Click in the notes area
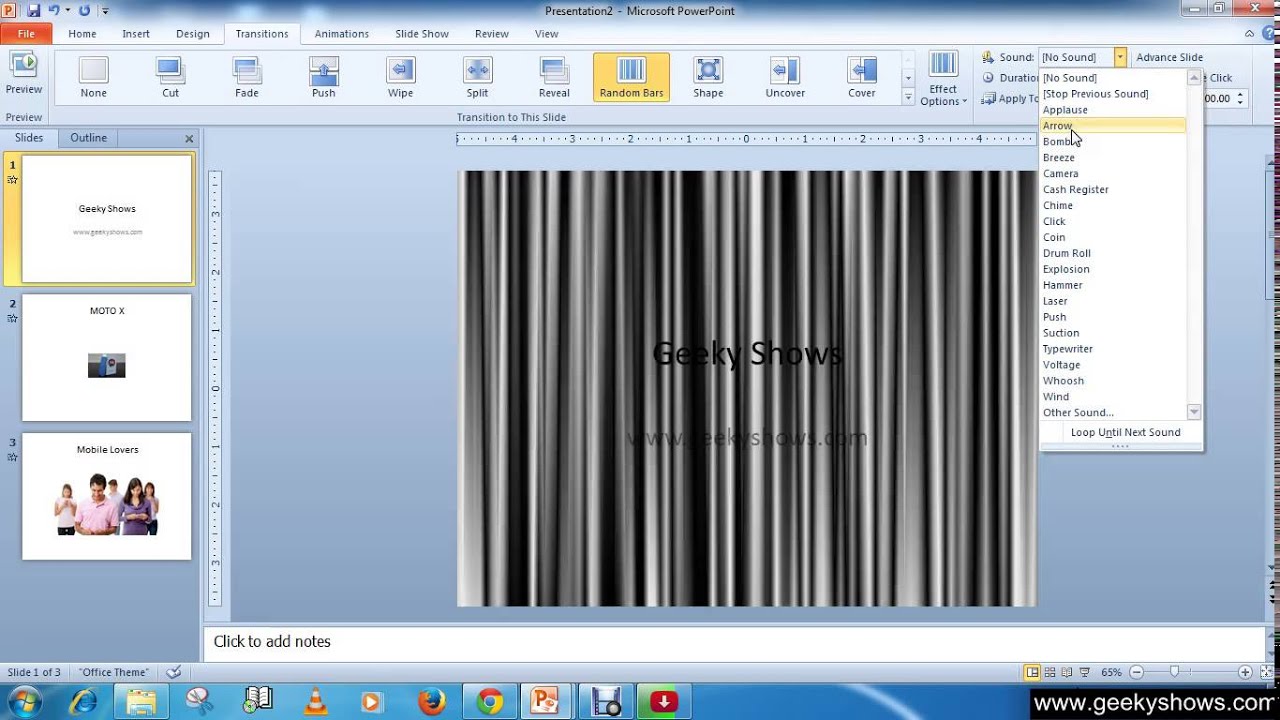The image size is (1280, 720). pyautogui.click(x=735, y=642)
